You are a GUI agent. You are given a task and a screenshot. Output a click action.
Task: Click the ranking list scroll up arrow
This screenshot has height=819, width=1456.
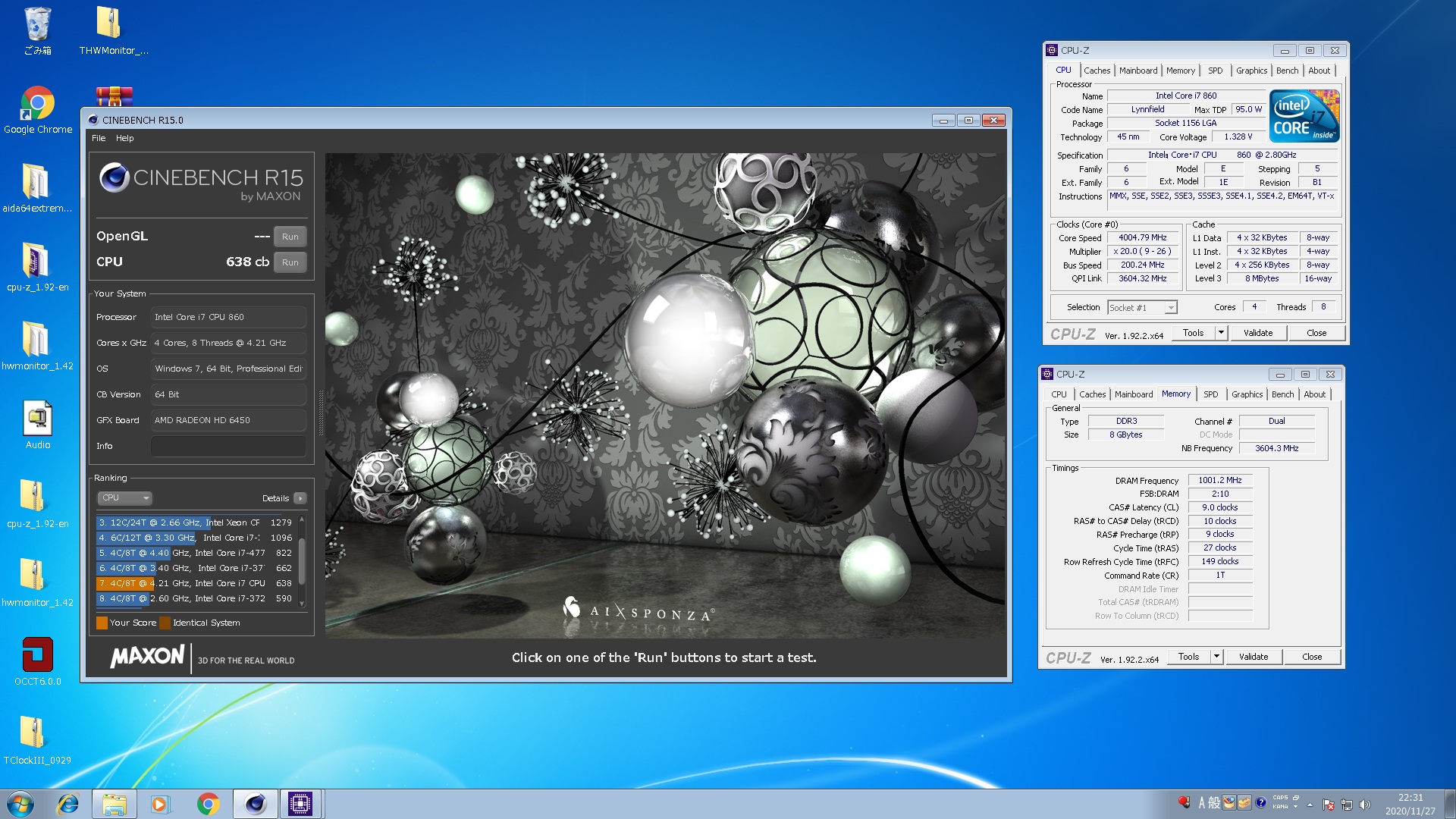(x=302, y=519)
